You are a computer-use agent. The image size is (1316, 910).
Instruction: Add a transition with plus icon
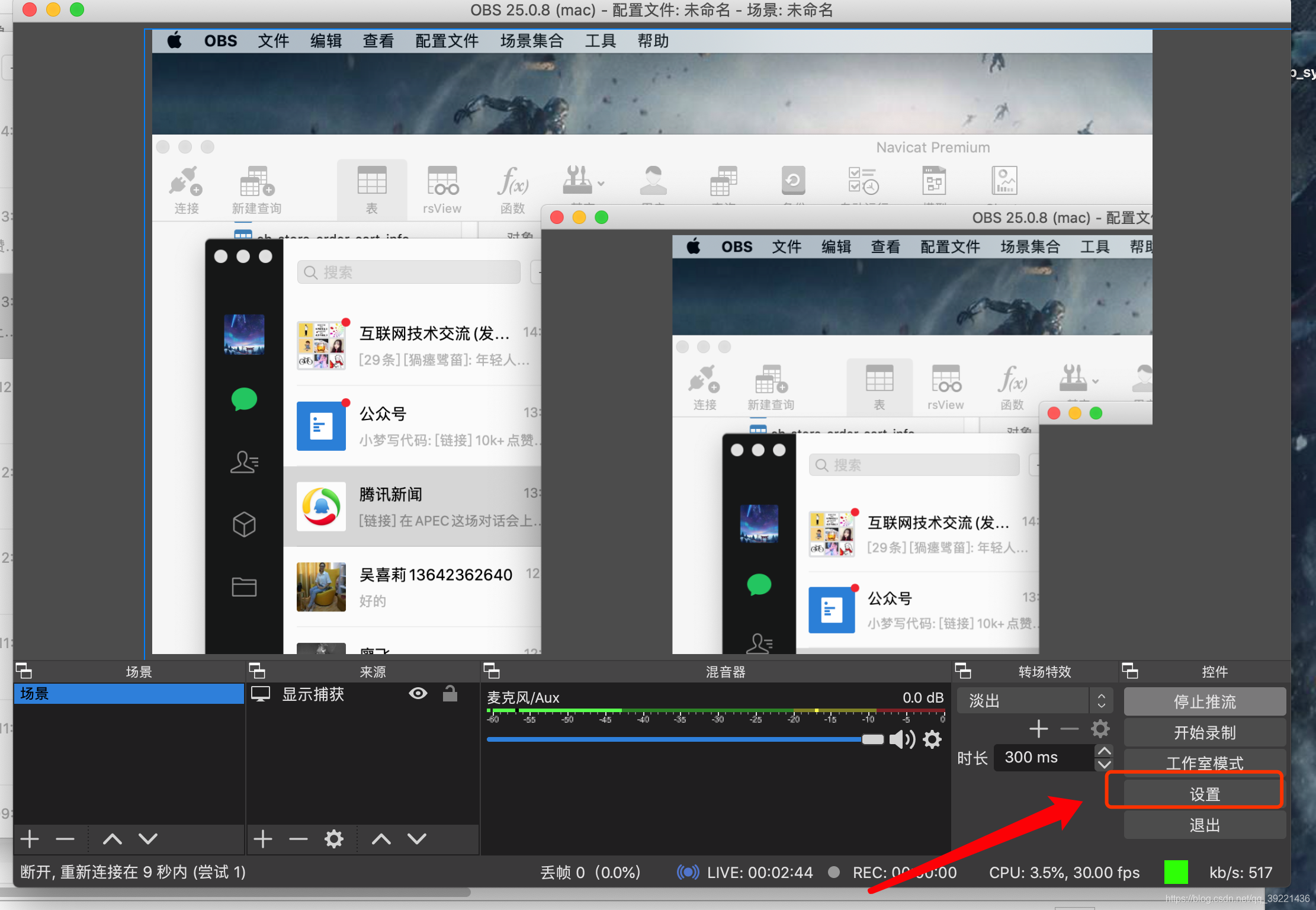click(x=1039, y=729)
